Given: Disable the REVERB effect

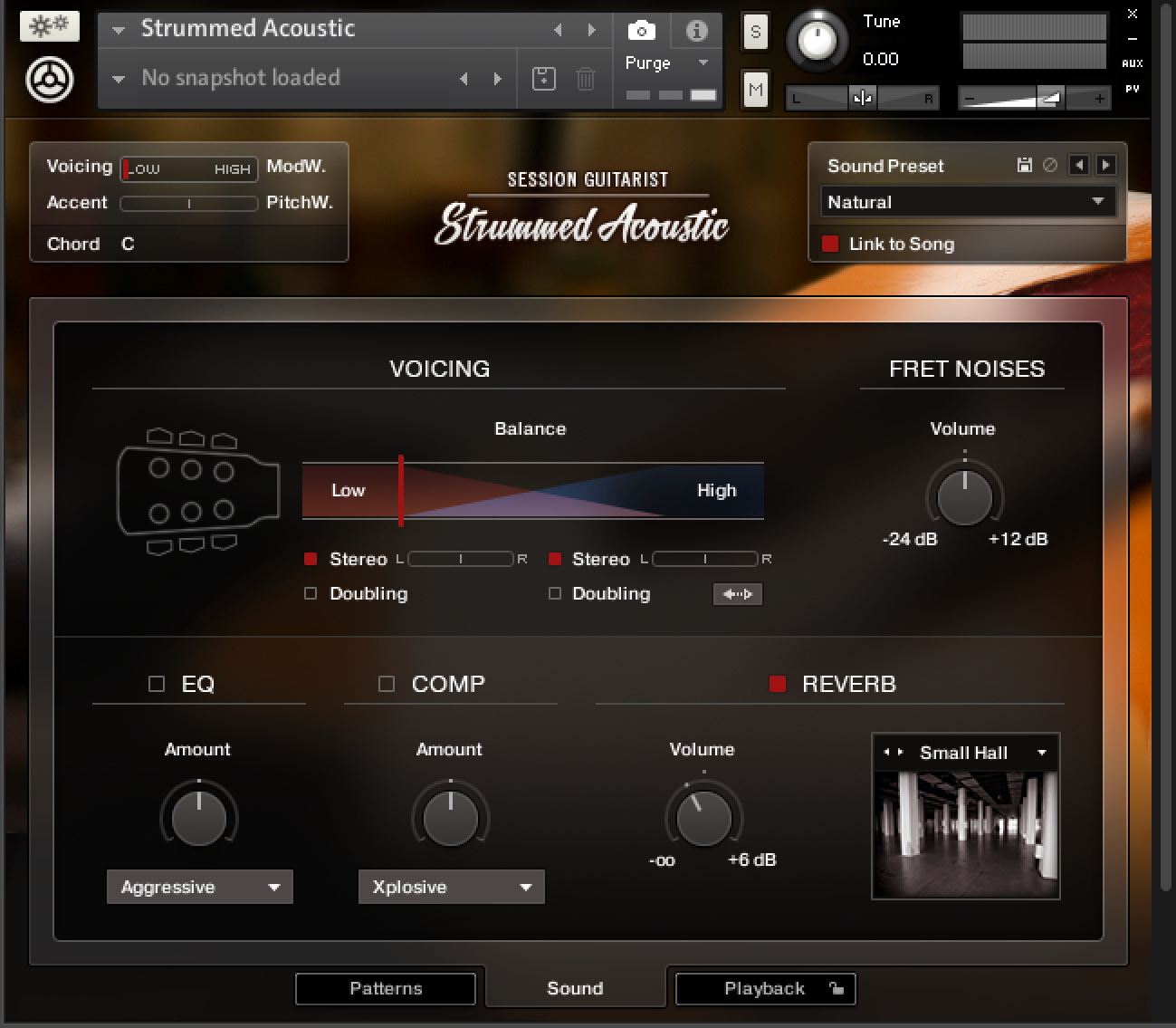Looking at the screenshot, I should click(x=777, y=684).
